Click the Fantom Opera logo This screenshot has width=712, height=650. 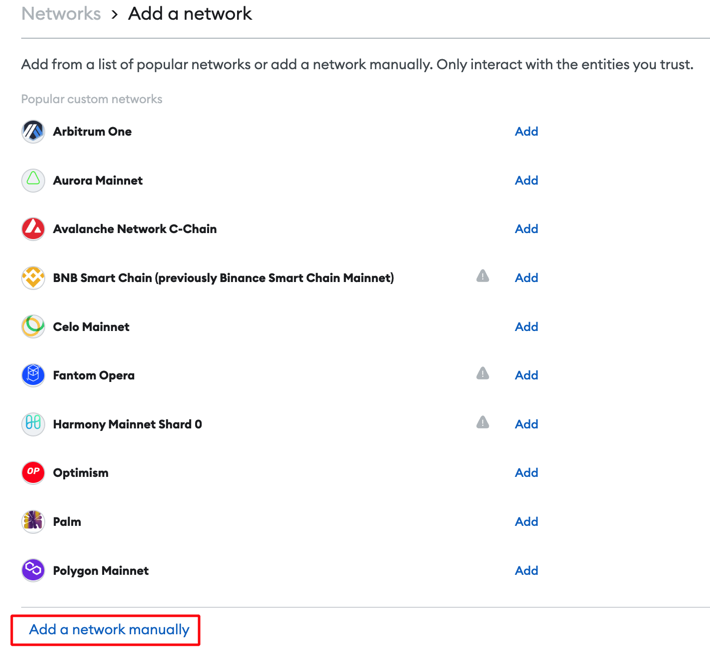[33, 375]
